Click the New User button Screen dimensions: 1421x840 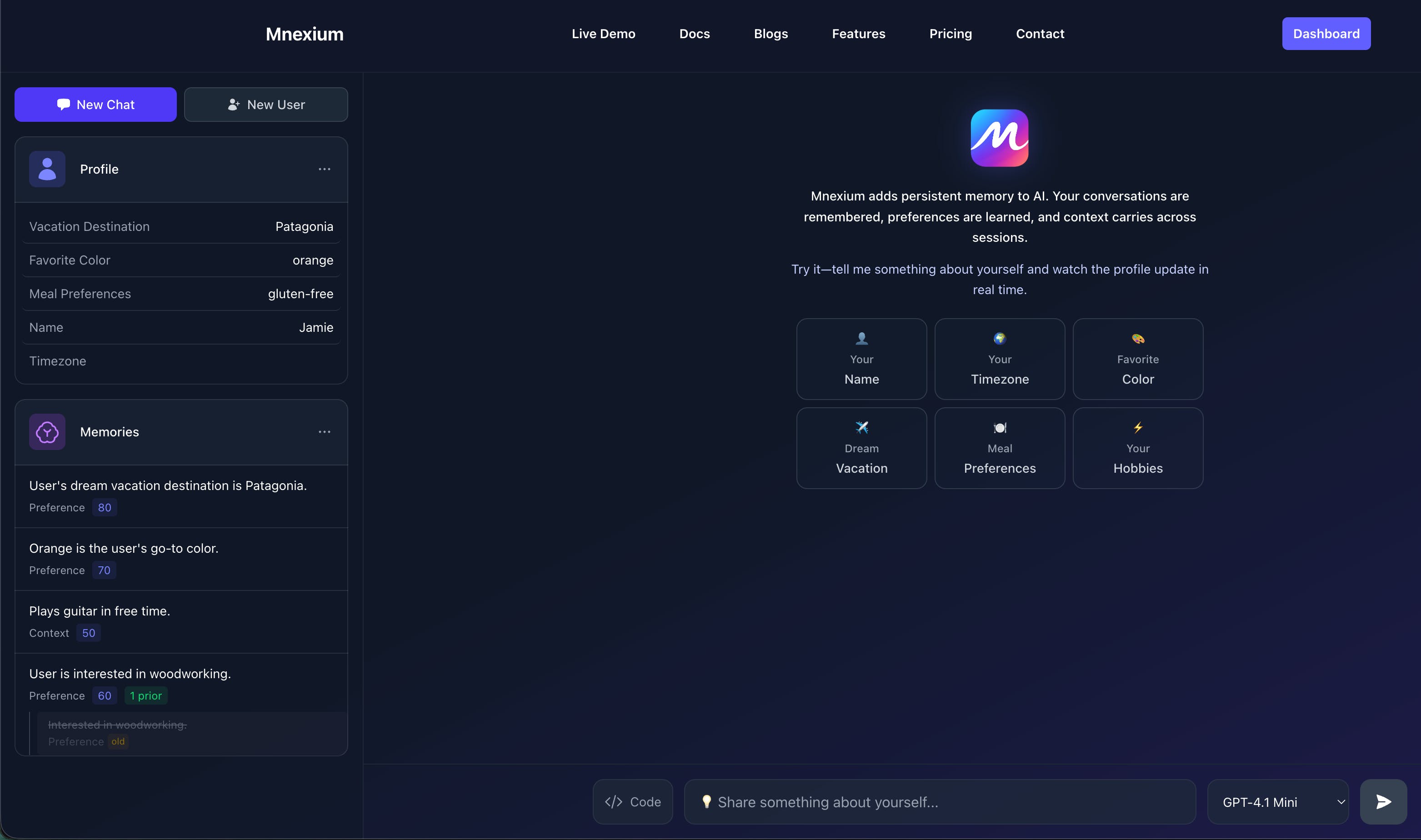pyautogui.click(x=266, y=105)
